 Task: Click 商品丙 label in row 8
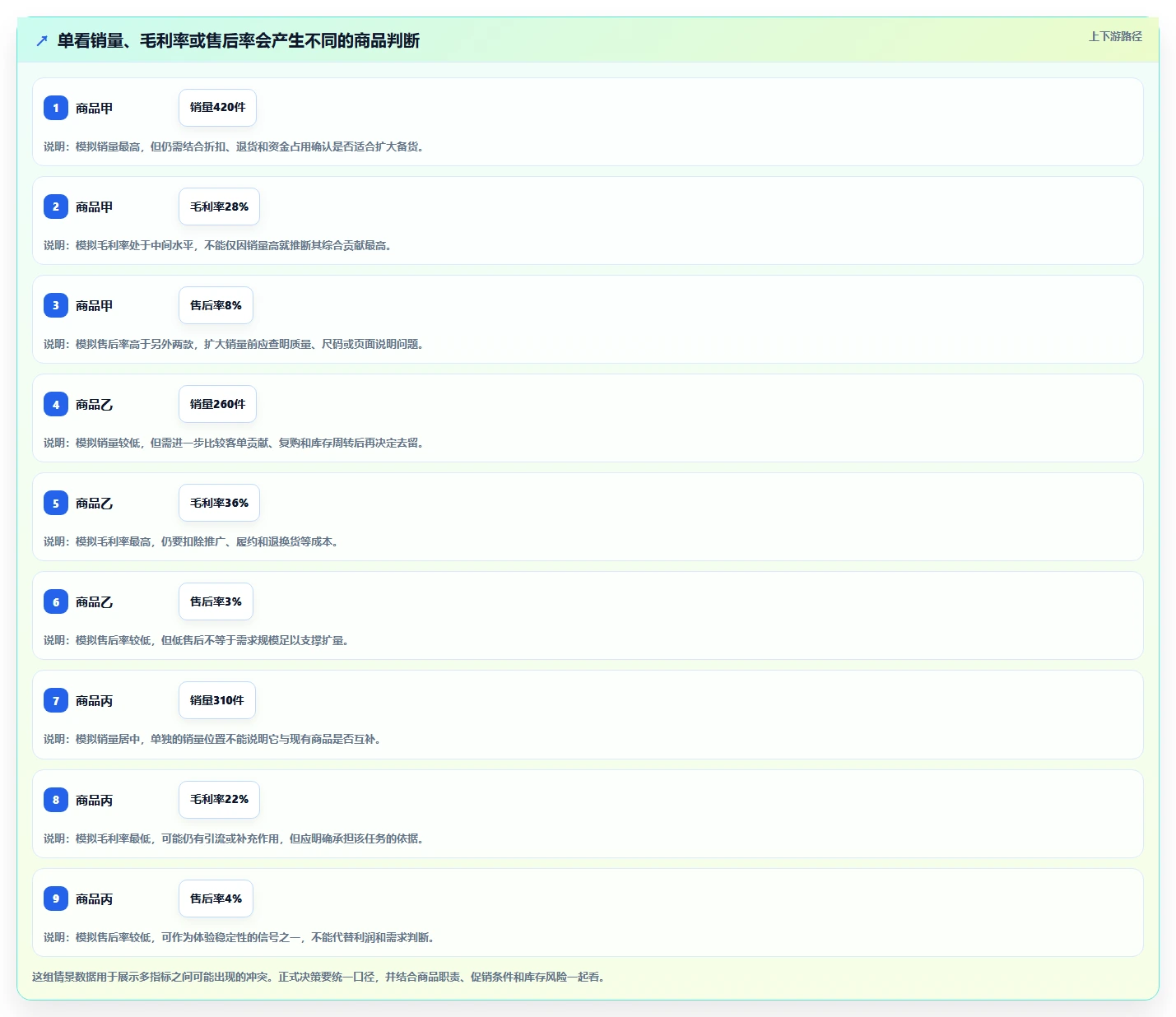tap(95, 800)
